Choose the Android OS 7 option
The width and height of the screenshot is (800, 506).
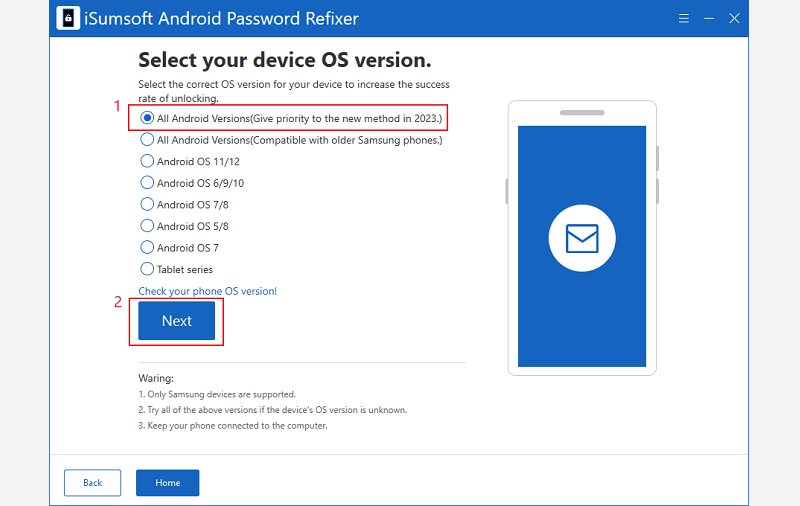click(180, 247)
